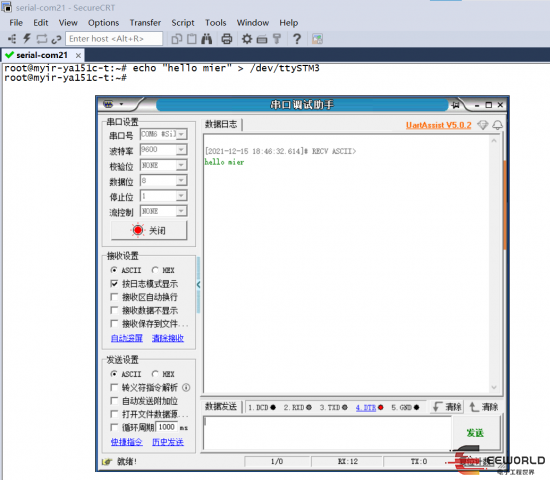Open the Tools menu

pyautogui.click(x=216, y=23)
